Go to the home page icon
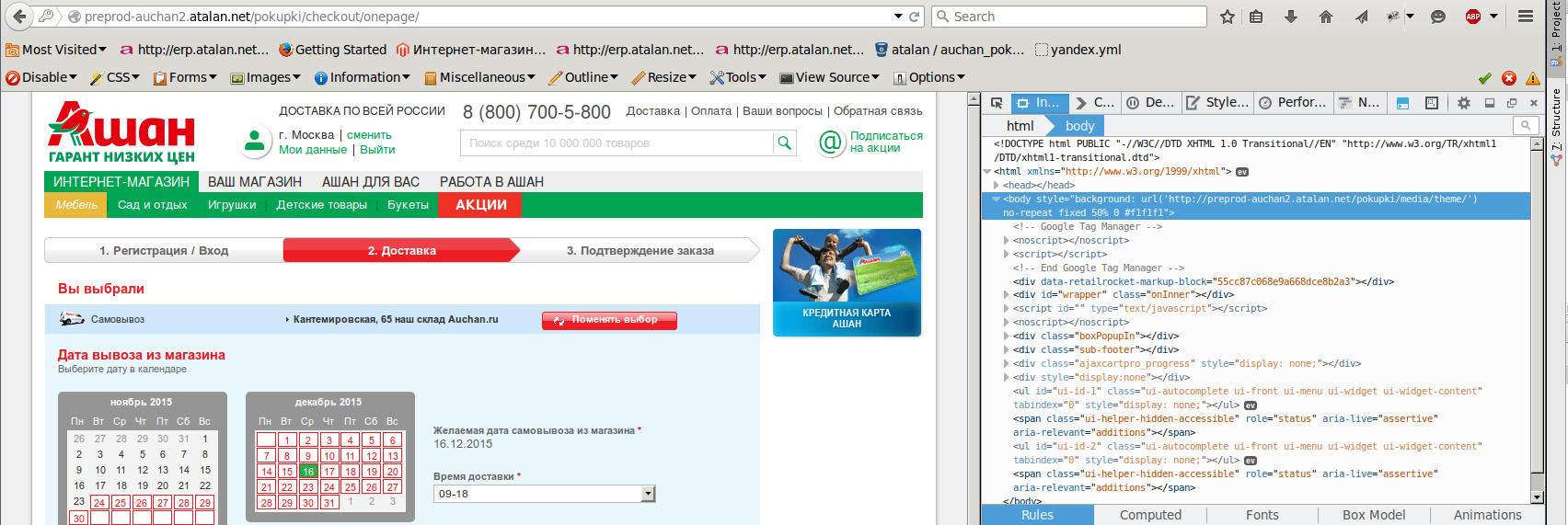This screenshot has height=525, width=1568. click(x=1326, y=17)
